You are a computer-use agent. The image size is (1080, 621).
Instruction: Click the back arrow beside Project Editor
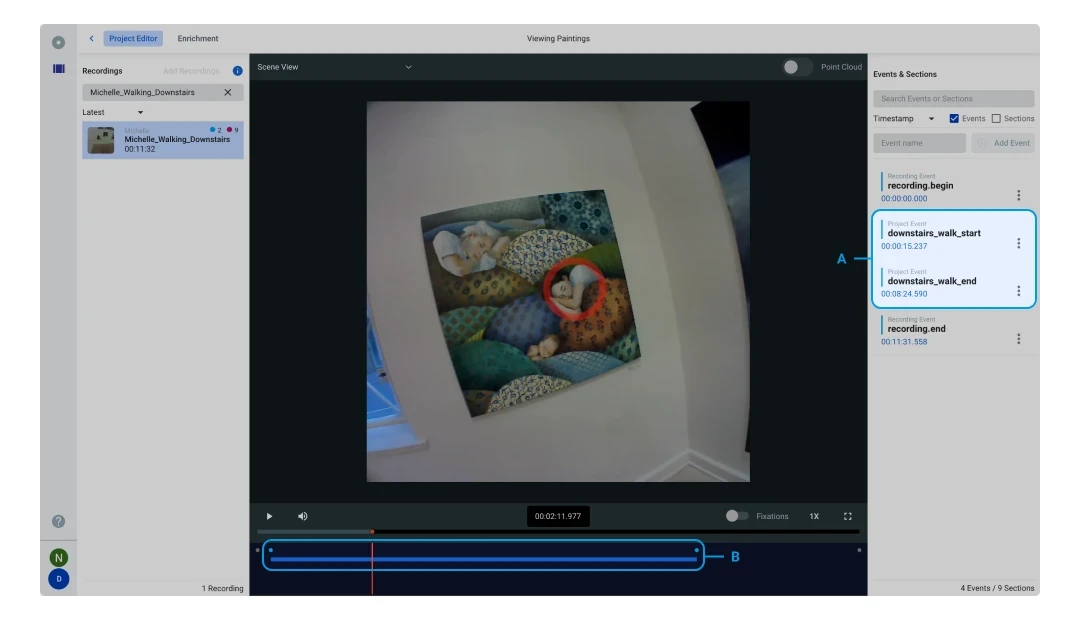pos(92,39)
